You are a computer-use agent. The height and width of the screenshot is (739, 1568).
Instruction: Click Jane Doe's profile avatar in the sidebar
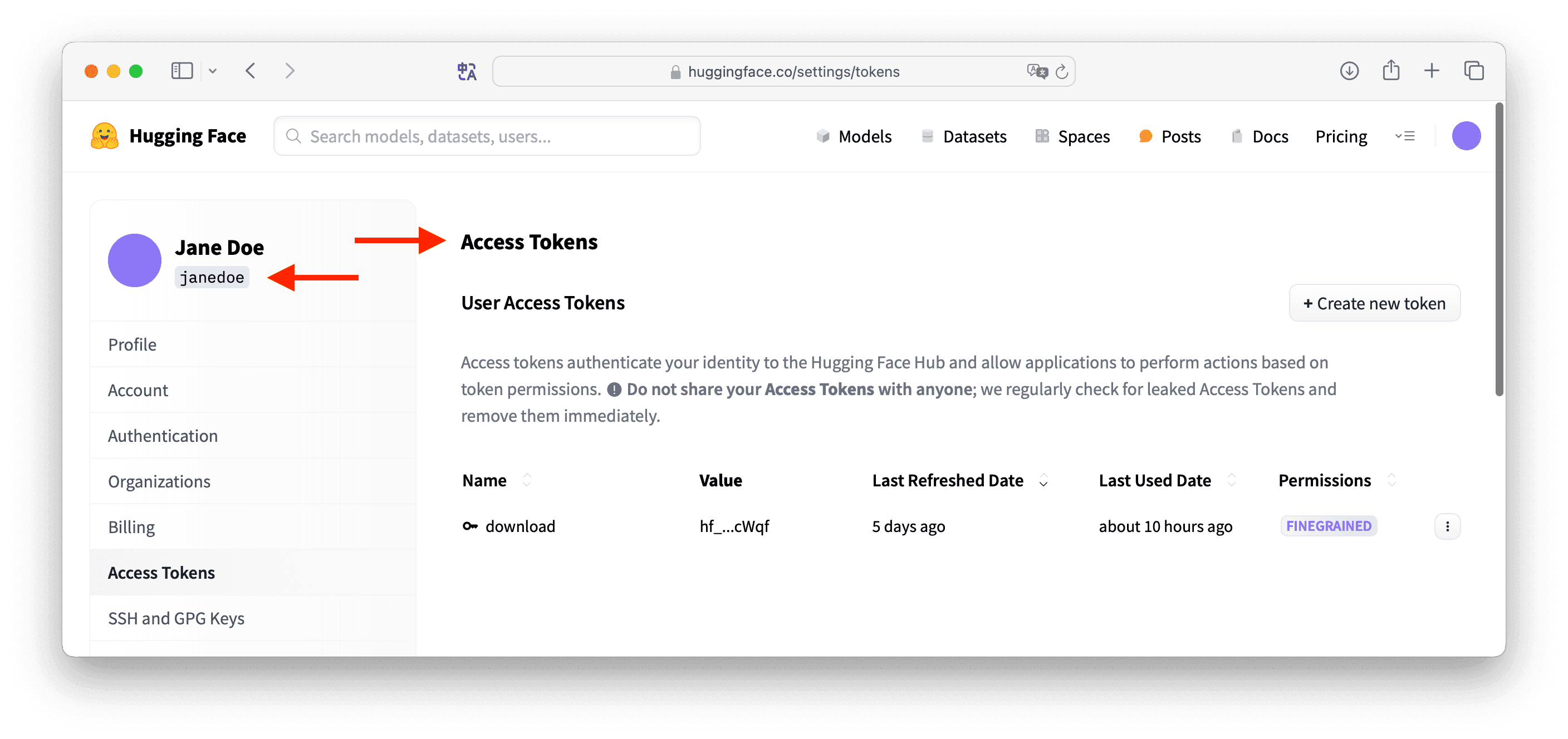coord(135,260)
